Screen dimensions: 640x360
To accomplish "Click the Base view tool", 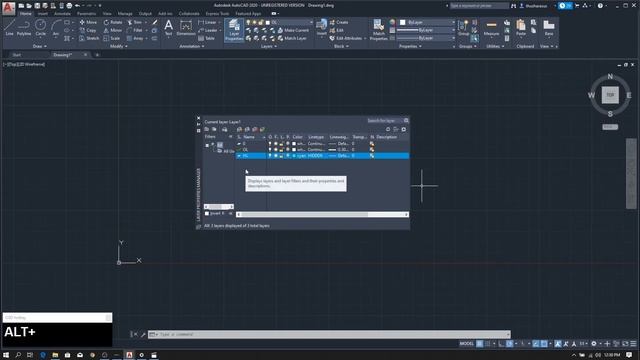I will [x=549, y=28].
